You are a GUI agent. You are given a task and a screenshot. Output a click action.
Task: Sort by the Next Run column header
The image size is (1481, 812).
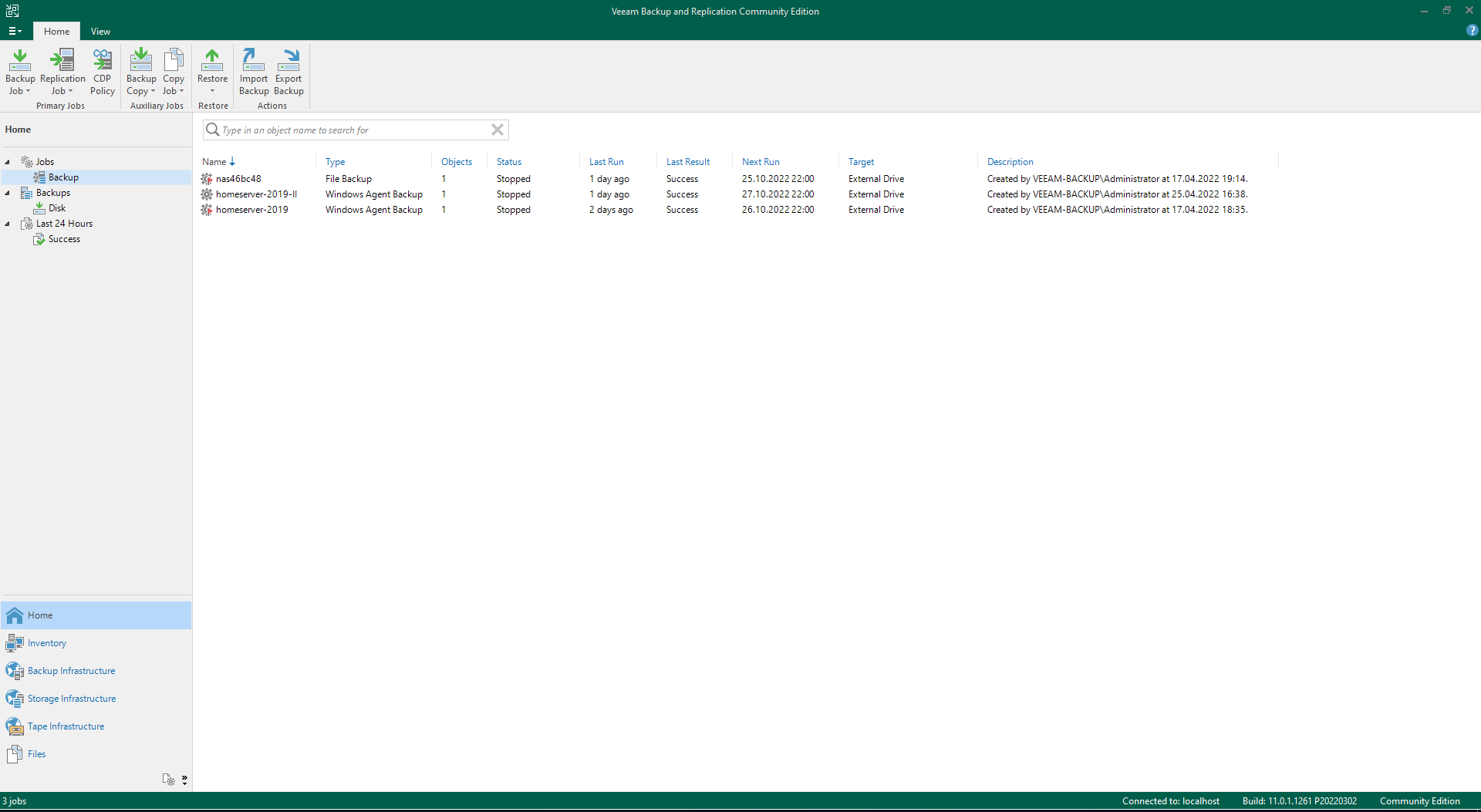point(761,162)
